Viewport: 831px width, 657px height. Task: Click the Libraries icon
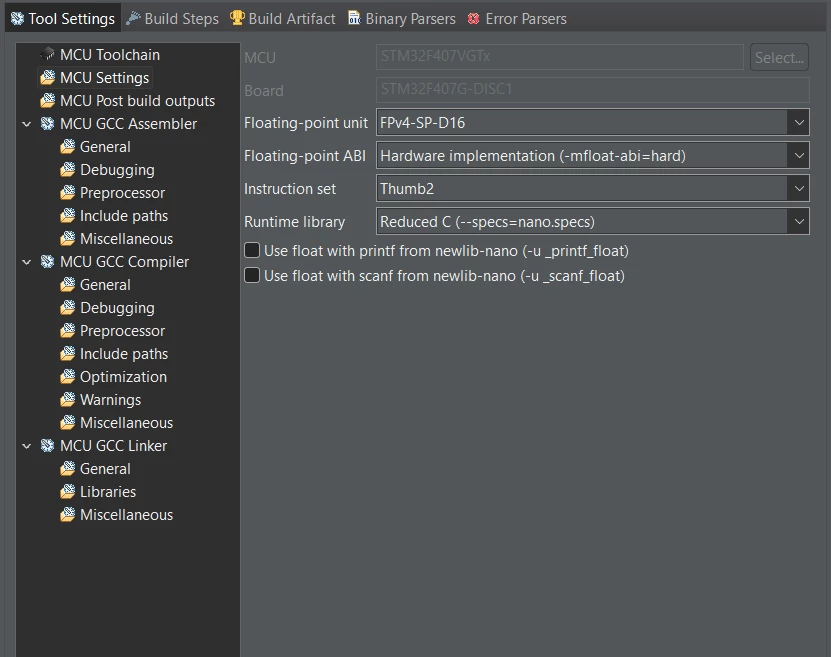pyautogui.click(x=67, y=492)
